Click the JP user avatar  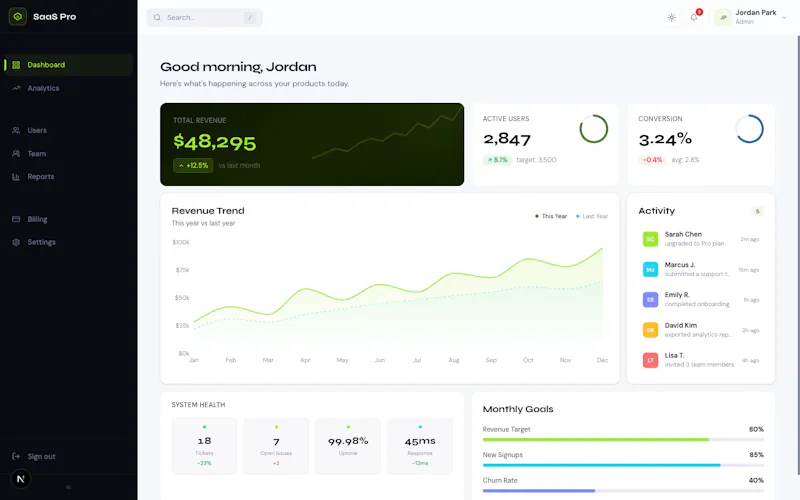pos(723,17)
